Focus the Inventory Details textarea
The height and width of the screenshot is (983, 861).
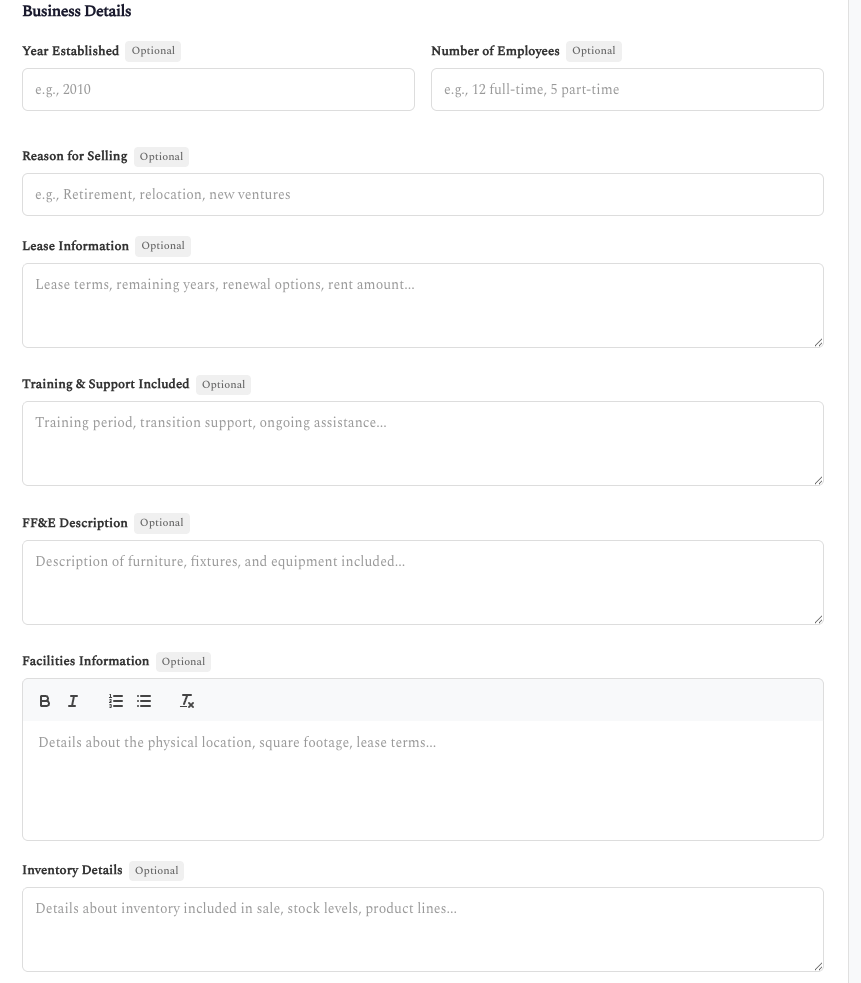pos(422,925)
